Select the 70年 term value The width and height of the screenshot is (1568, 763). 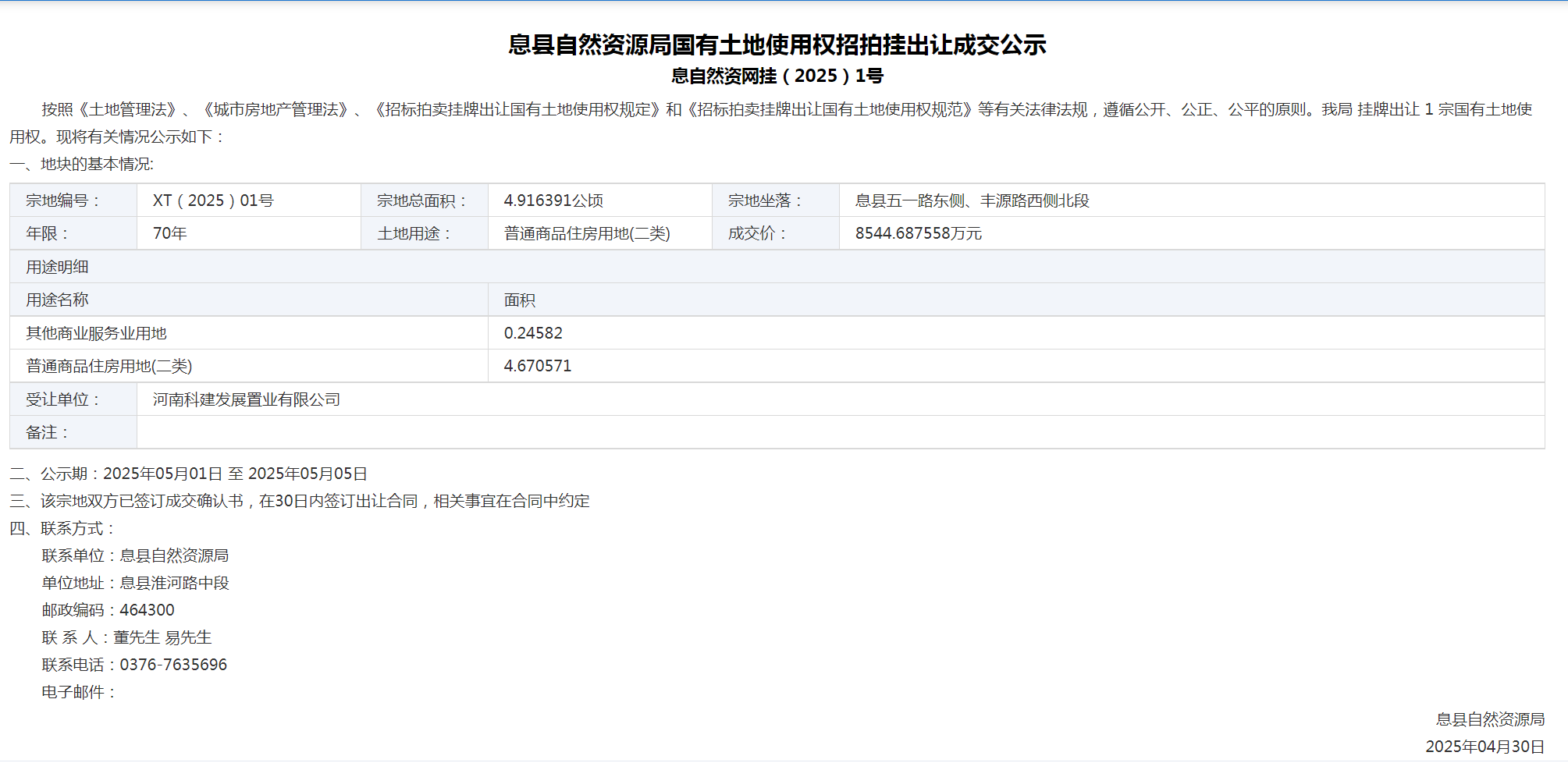tap(169, 233)
